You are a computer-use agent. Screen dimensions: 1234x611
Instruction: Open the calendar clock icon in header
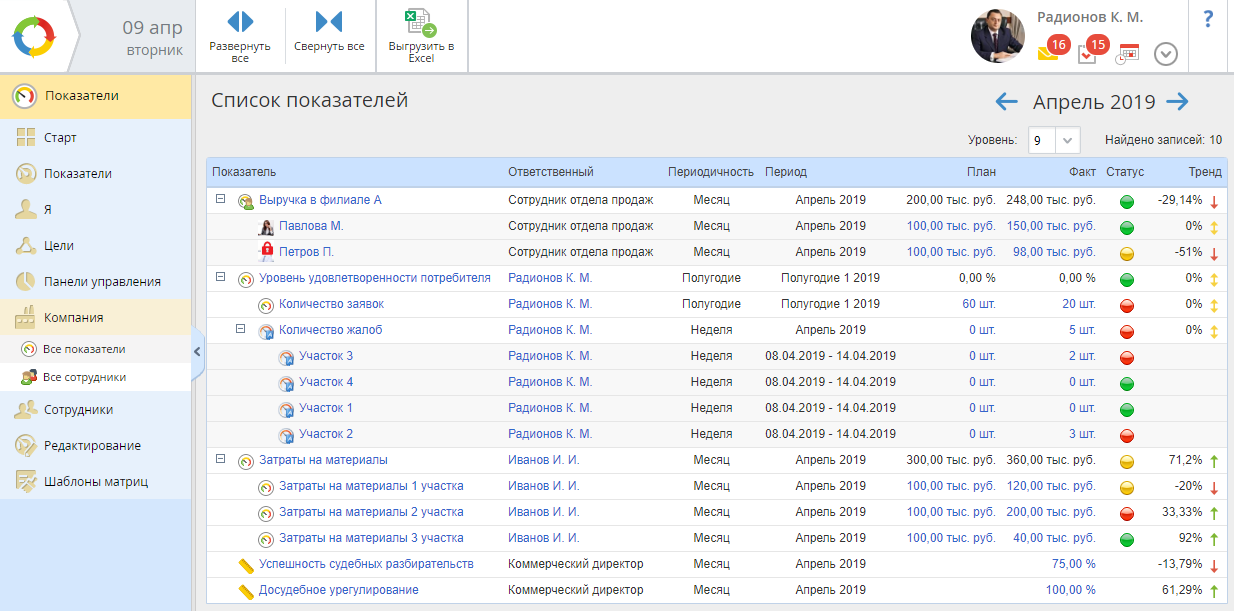(1127, 54)
